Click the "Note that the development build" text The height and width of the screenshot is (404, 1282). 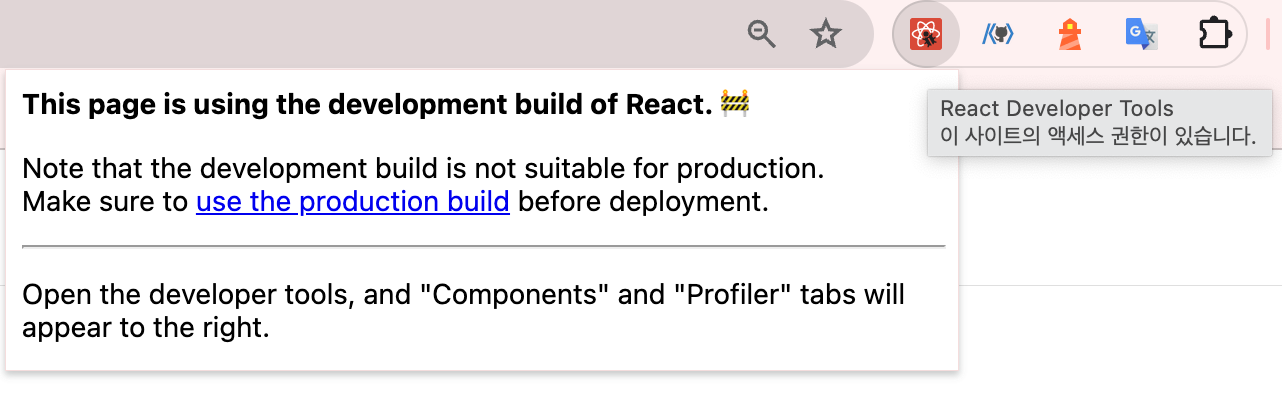[x=423, y=168]
